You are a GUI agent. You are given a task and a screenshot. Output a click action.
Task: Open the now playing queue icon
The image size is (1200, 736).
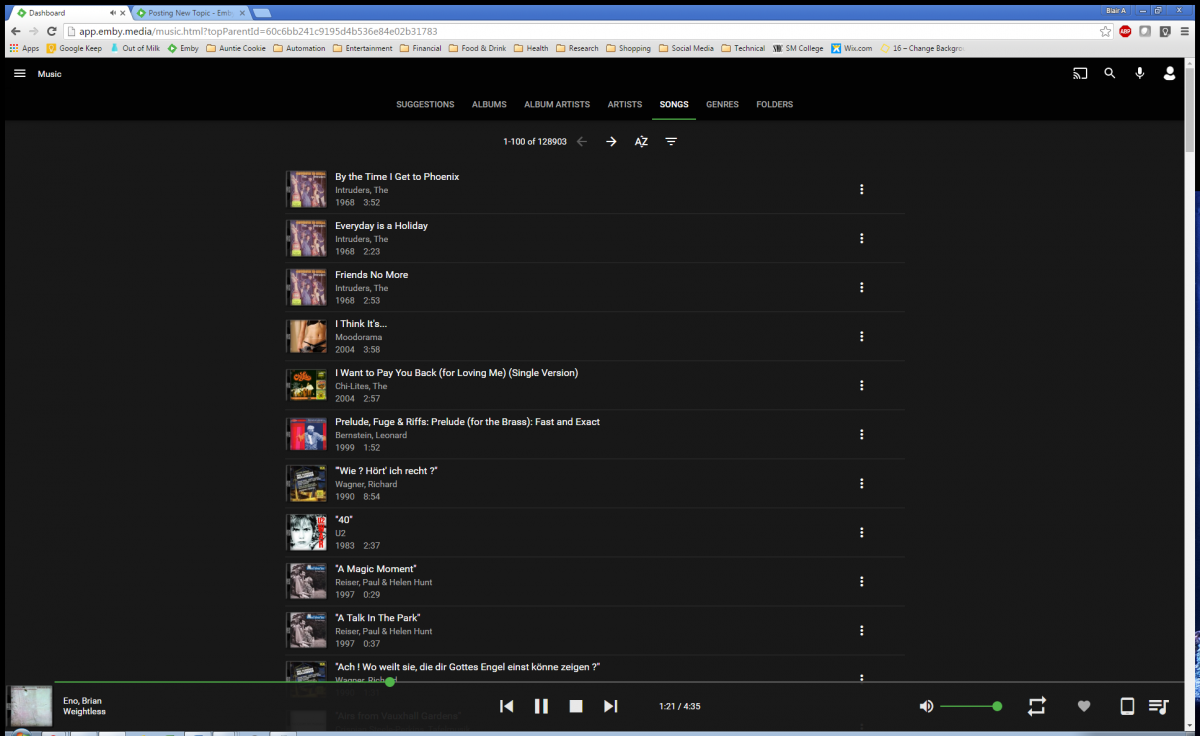point(1158,706)
